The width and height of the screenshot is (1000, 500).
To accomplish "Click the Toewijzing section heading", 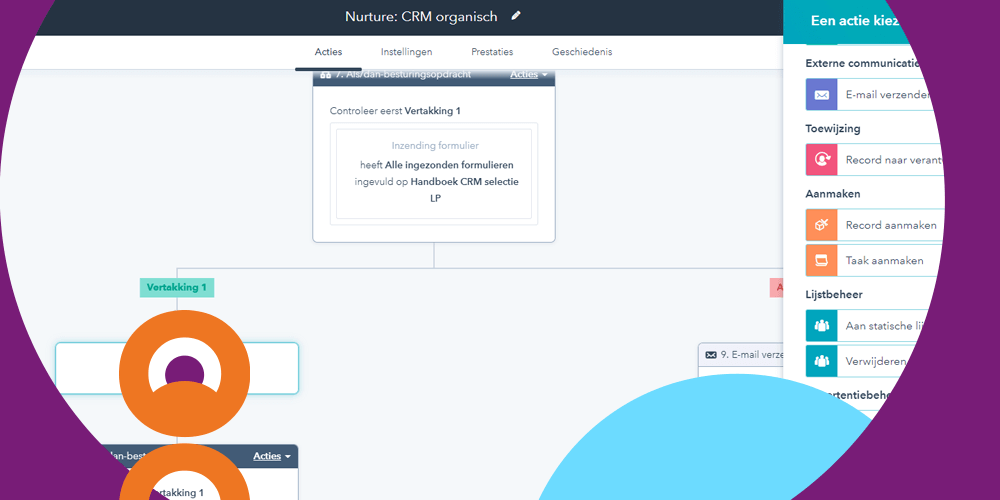I will coord(833,128).
